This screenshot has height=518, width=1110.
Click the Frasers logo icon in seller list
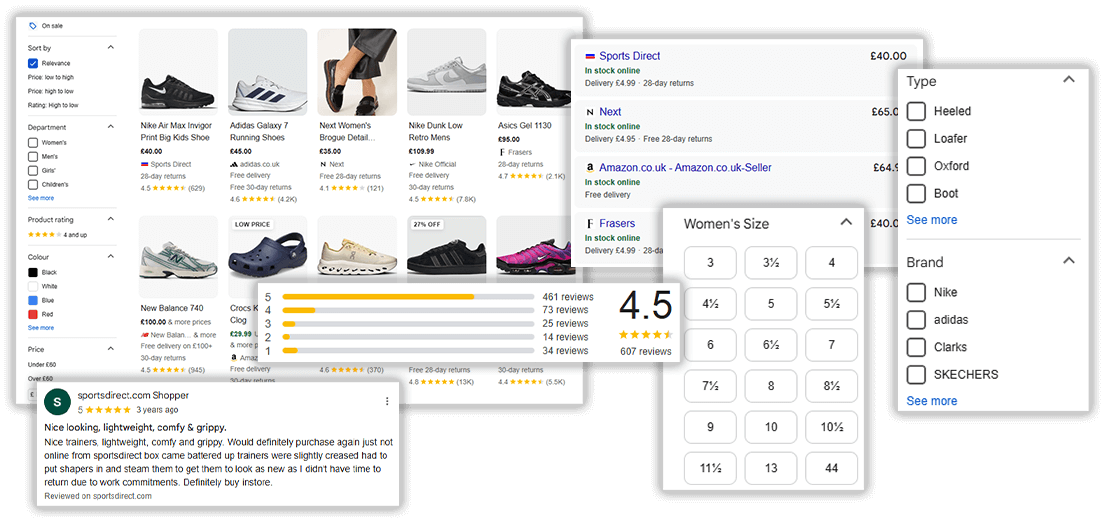coord(590,223)
